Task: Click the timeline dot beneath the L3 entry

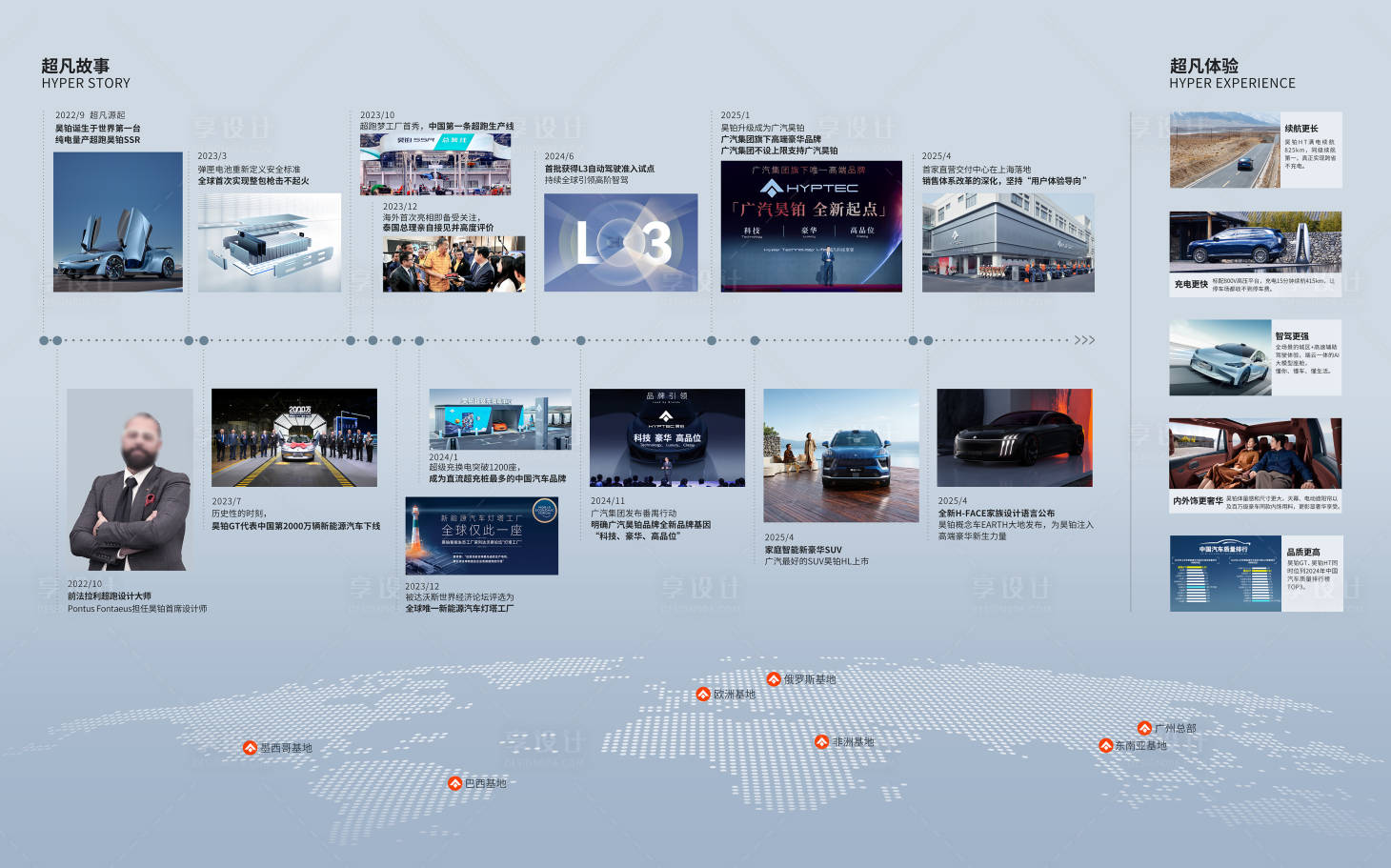Action: 535,340
